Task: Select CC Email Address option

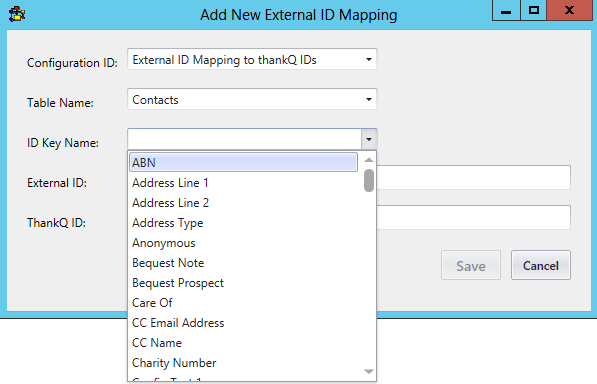Action: tap(243, 323)
